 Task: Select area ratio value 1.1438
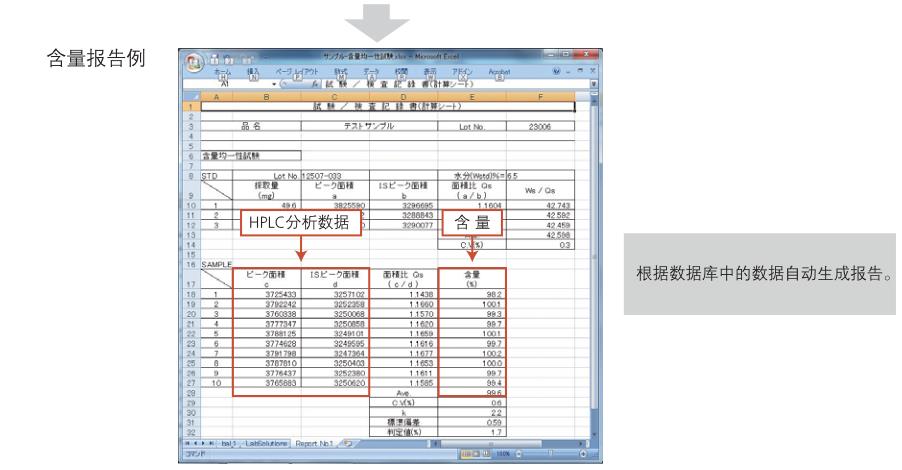pyautogui.click(x=403, y=294)
